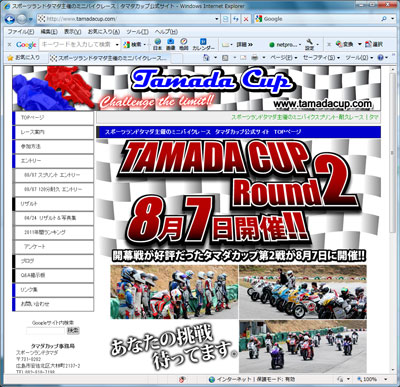
Task: Open the search provider options dropdown
Action: coord(392,19)
